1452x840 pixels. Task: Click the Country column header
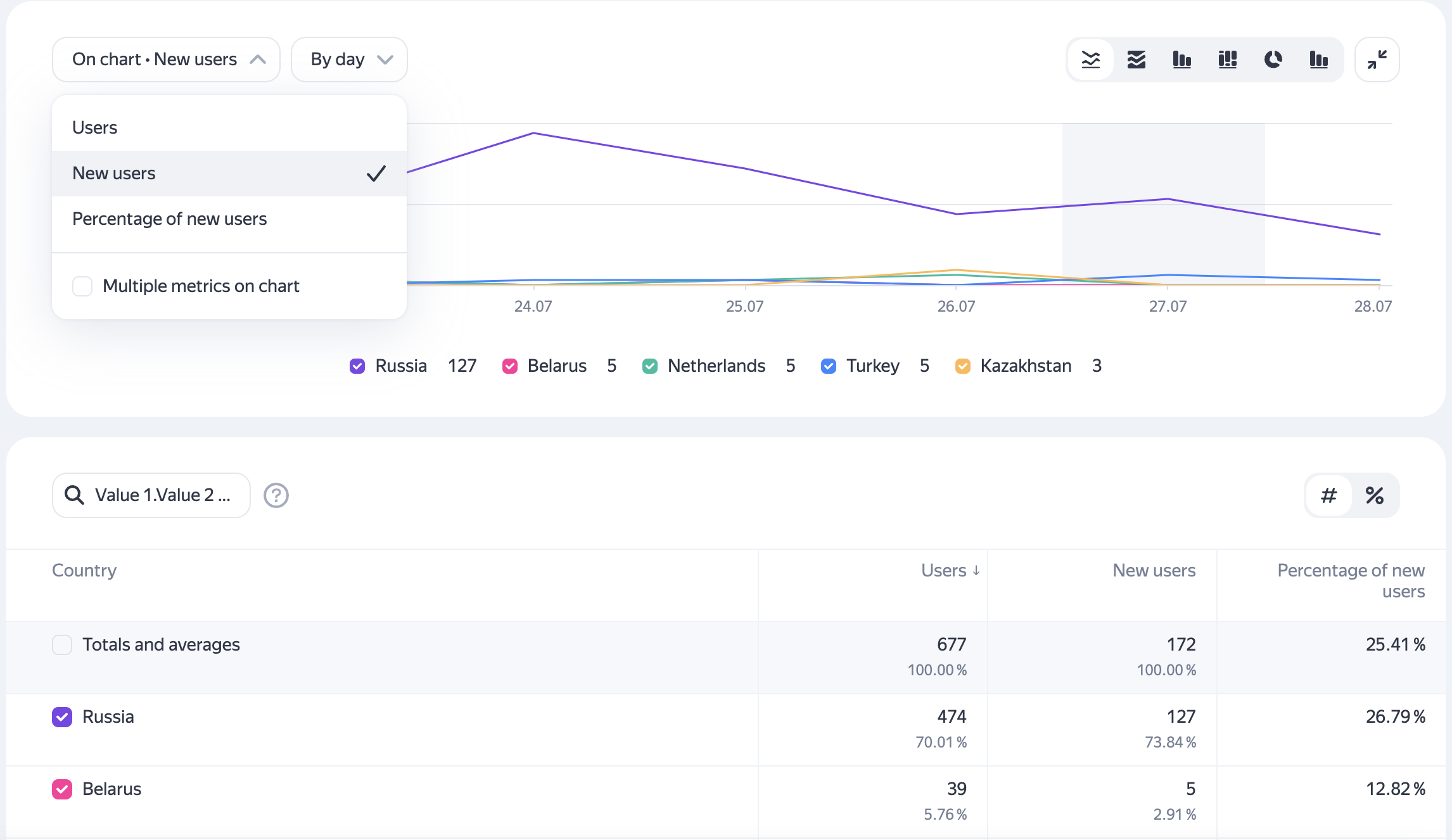[x=84, y=571]
